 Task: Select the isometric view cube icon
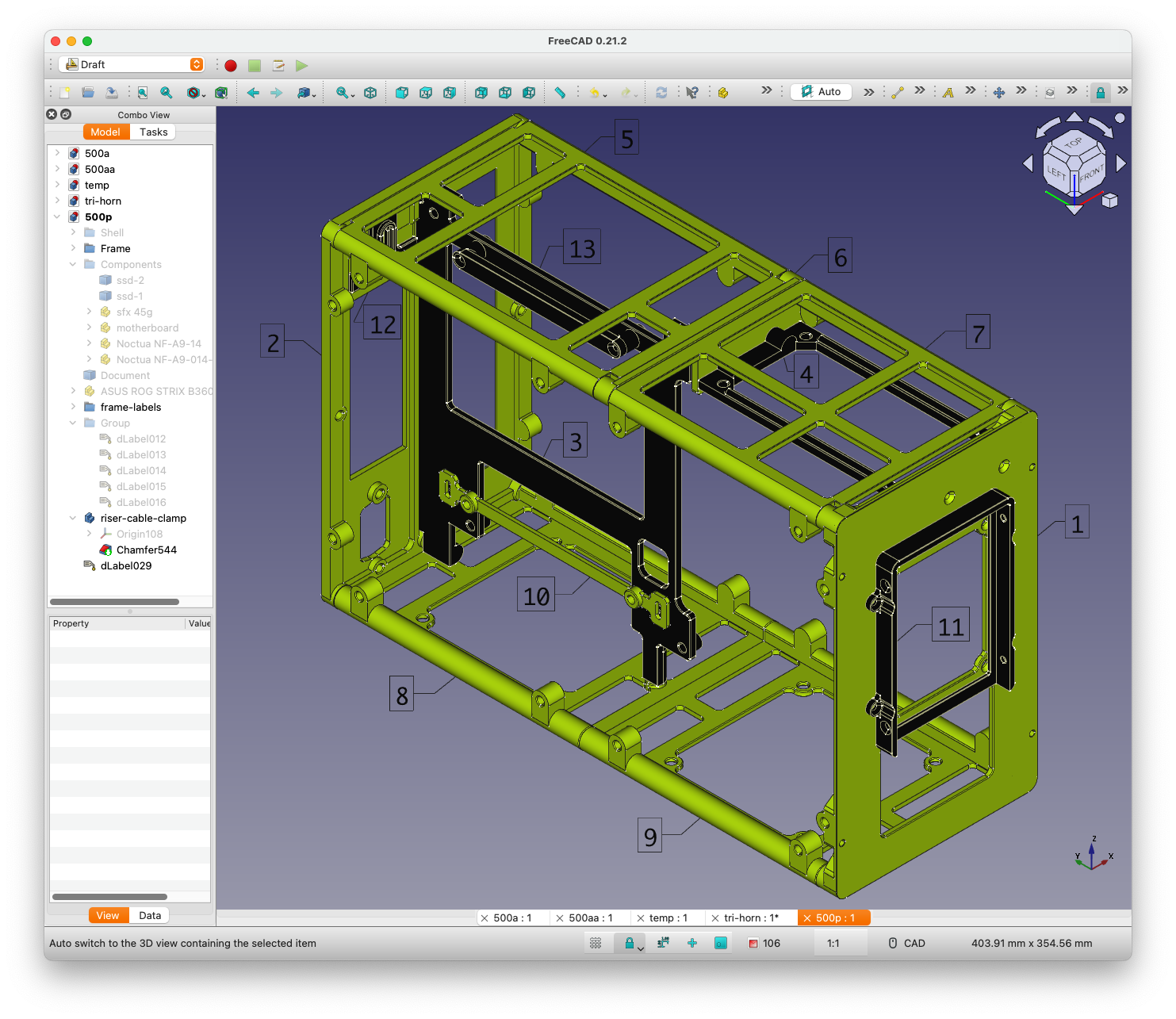[x=370, y=93]
